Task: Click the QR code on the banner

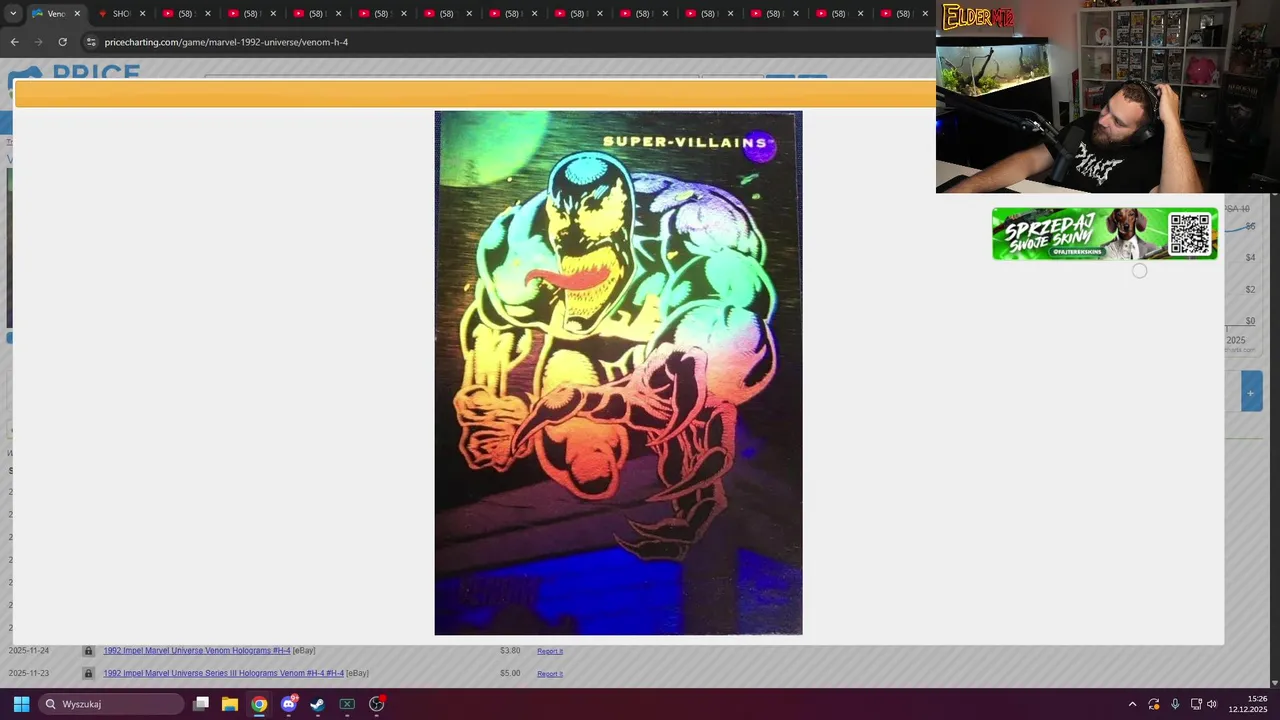Action: 1189,234
